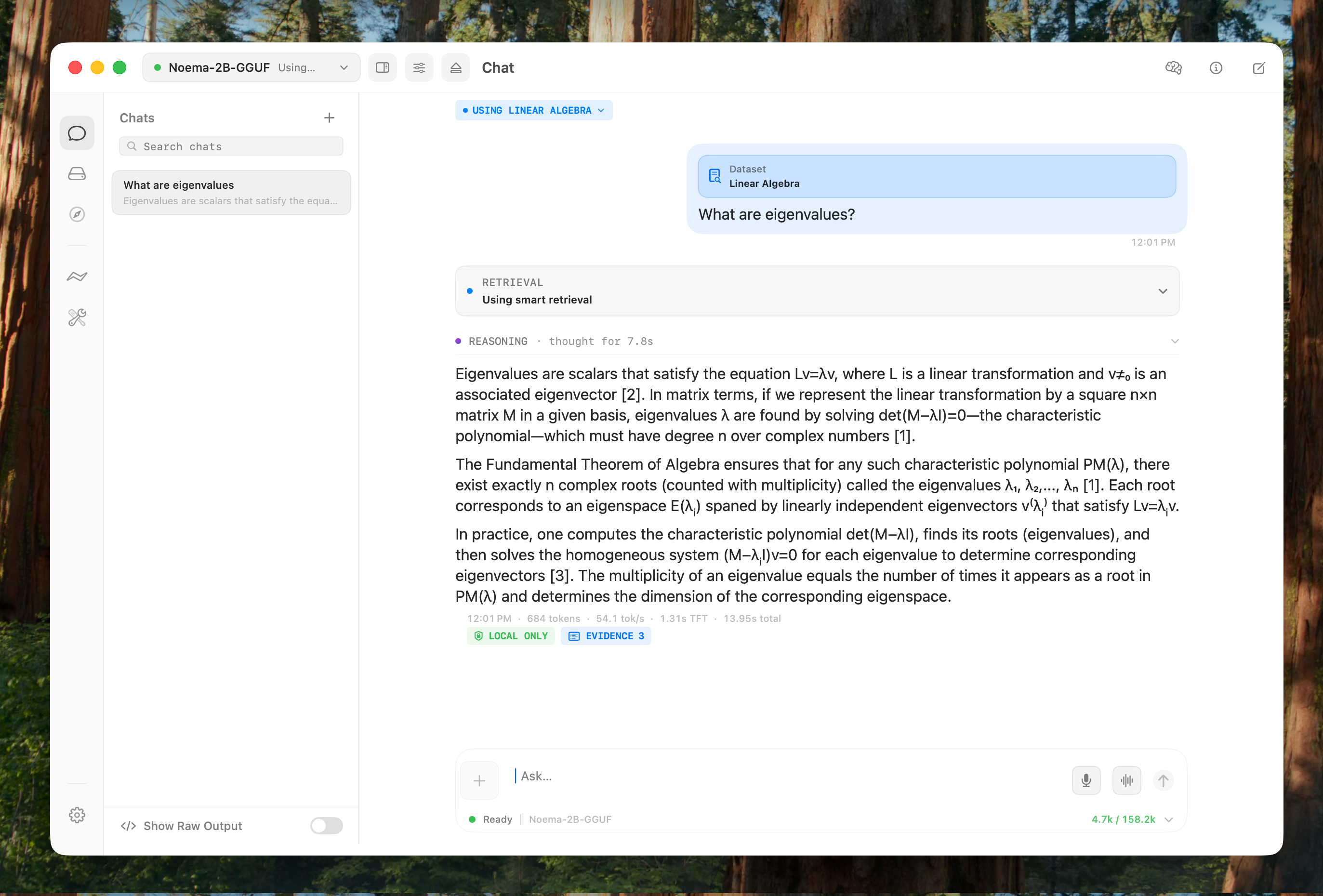This screenshot has width=1323, height=896.
Task: Send message with up arrow button
Action: 1163,780
